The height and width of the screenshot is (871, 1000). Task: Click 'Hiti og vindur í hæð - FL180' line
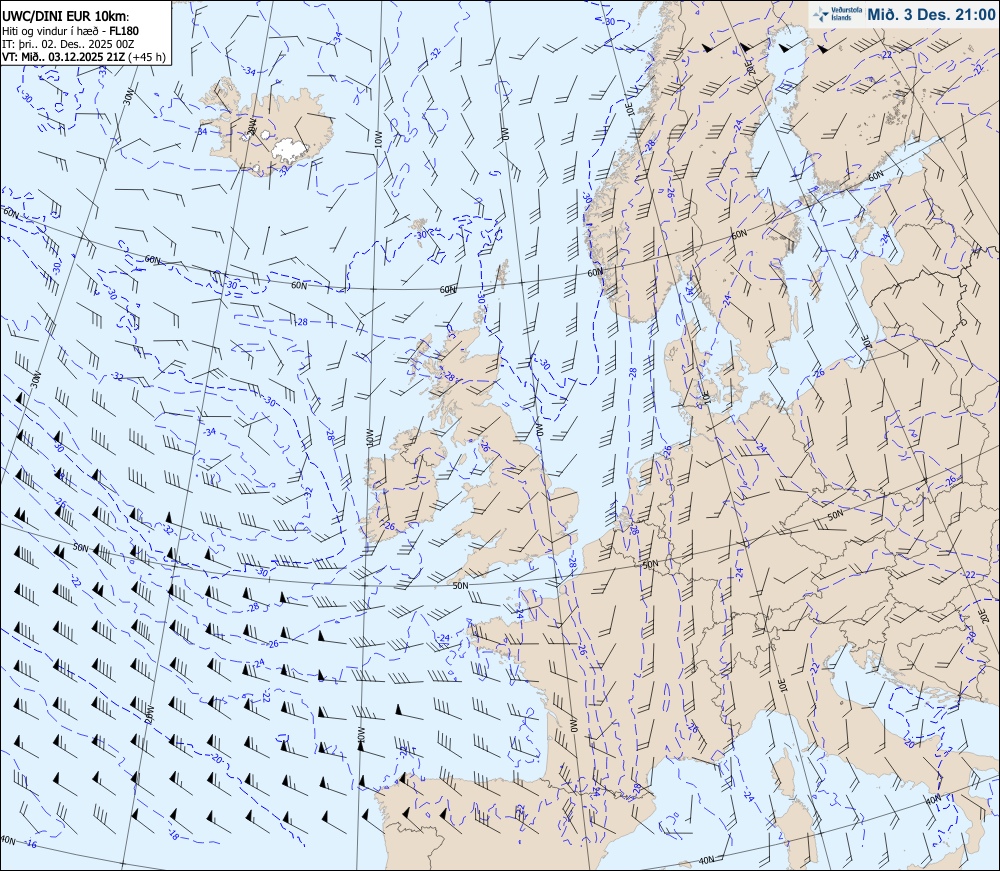click(70, 31)
